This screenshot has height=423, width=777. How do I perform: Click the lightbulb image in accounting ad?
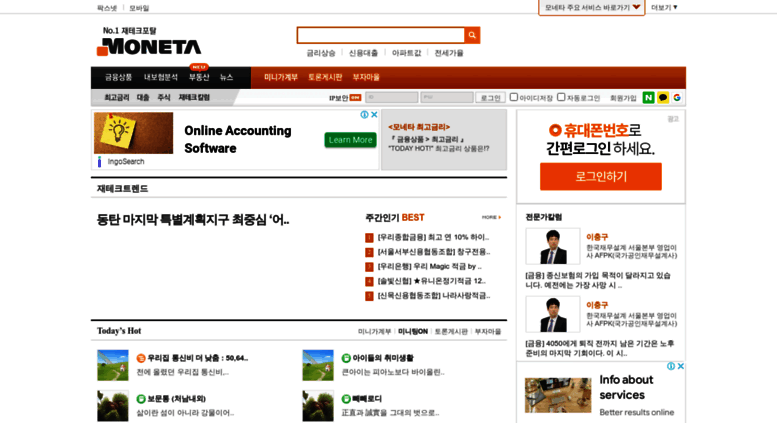133,133
